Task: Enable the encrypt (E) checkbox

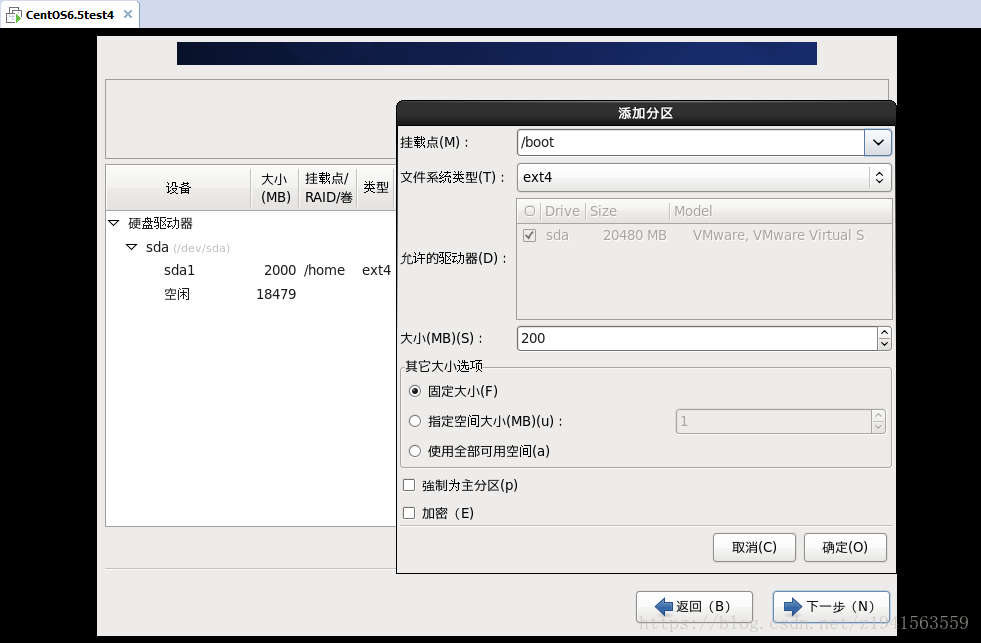Action: (409, 514)
